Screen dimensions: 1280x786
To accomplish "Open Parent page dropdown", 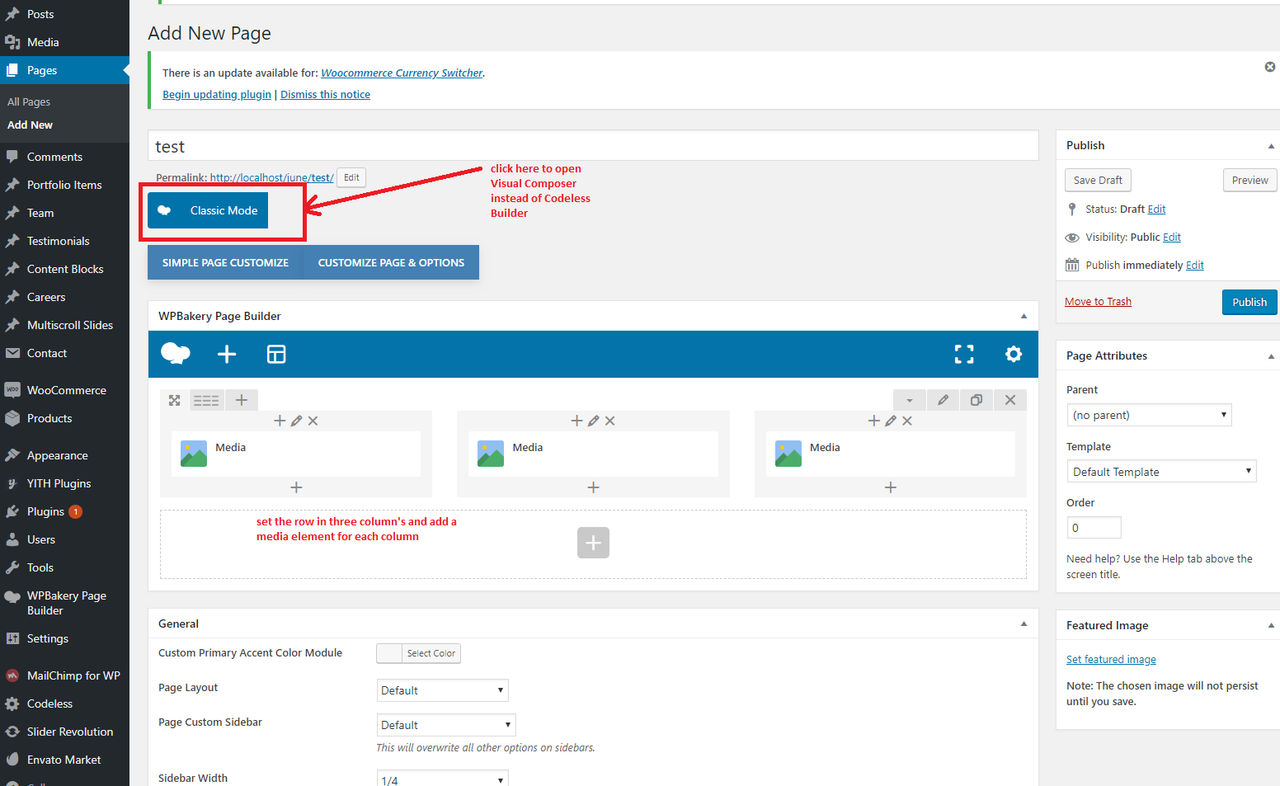I will tap(1149, 415).
